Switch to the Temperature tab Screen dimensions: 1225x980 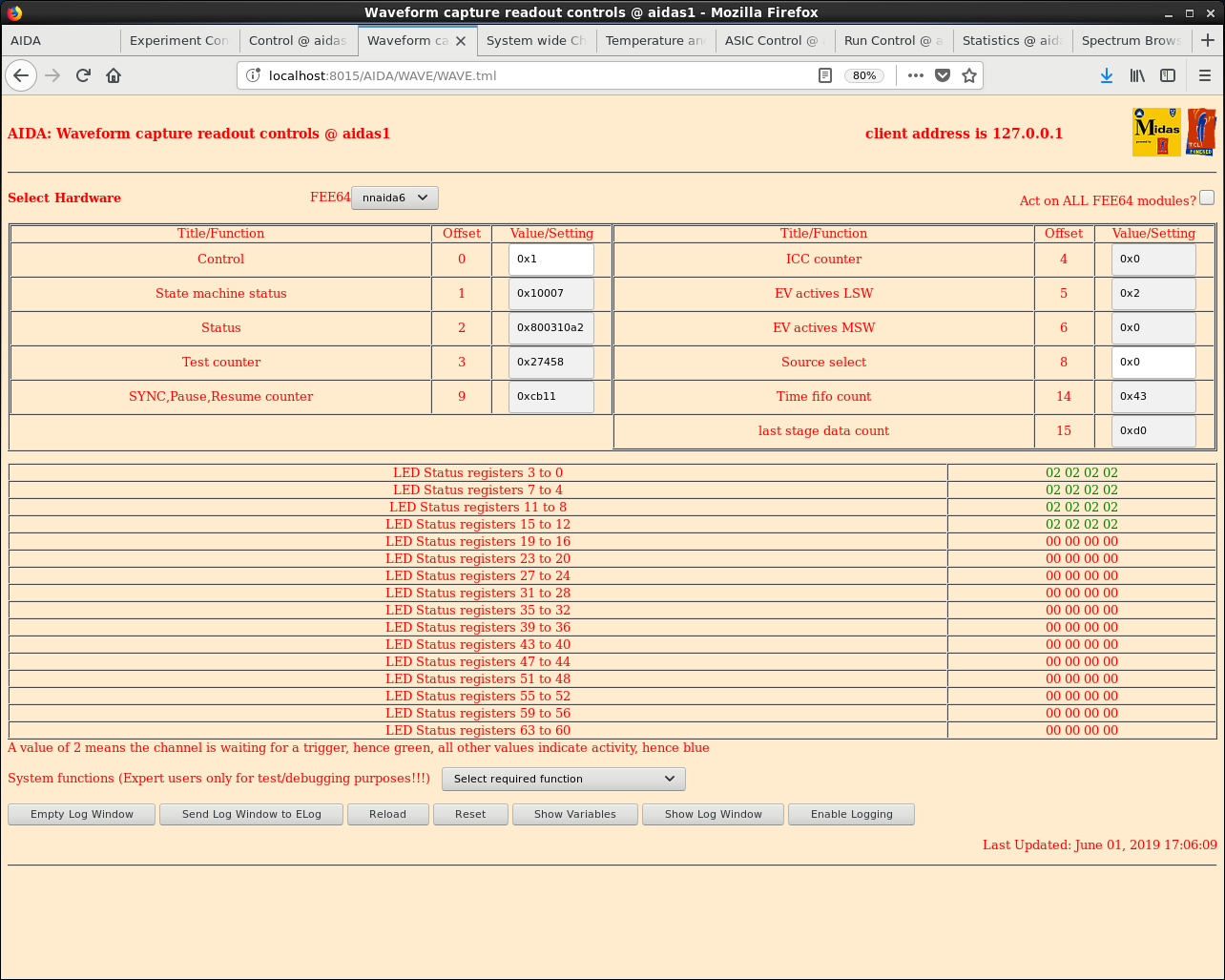point(654,40)
